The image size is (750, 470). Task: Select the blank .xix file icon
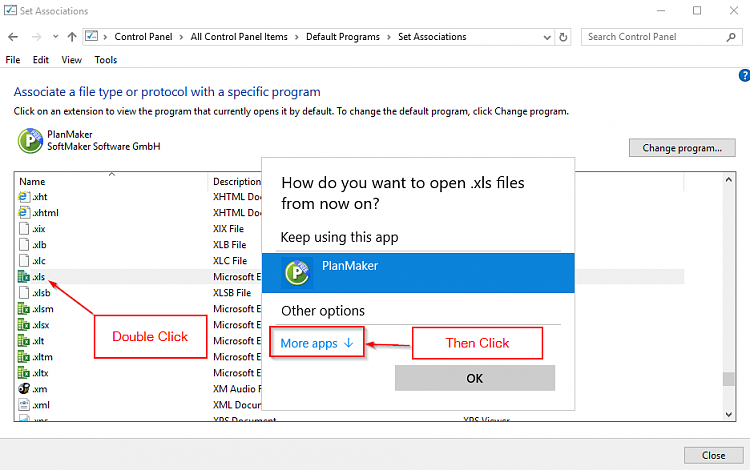(24, 229)
